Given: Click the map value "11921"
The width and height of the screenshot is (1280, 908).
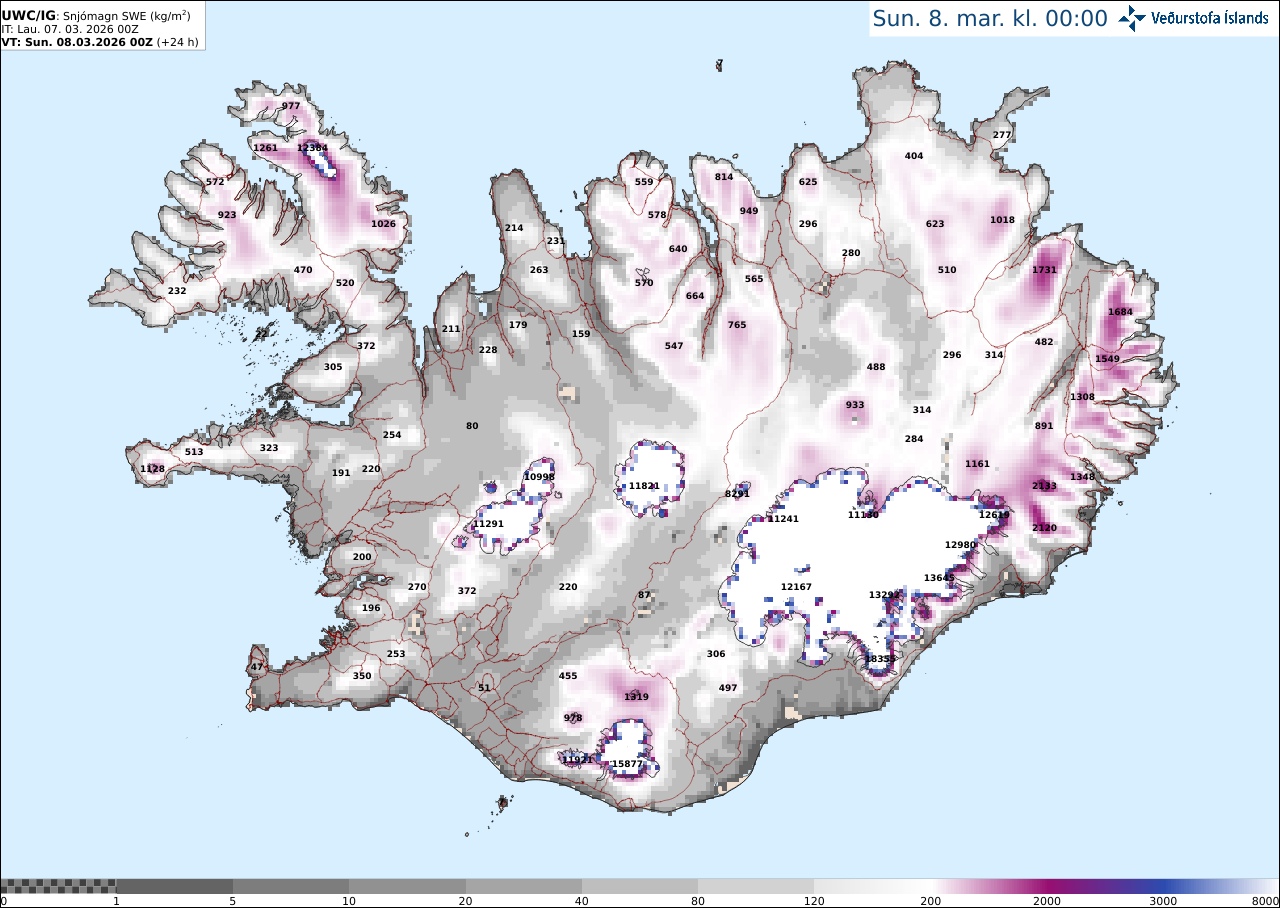Looking at the screenshot, I should [x=577, y=760].
